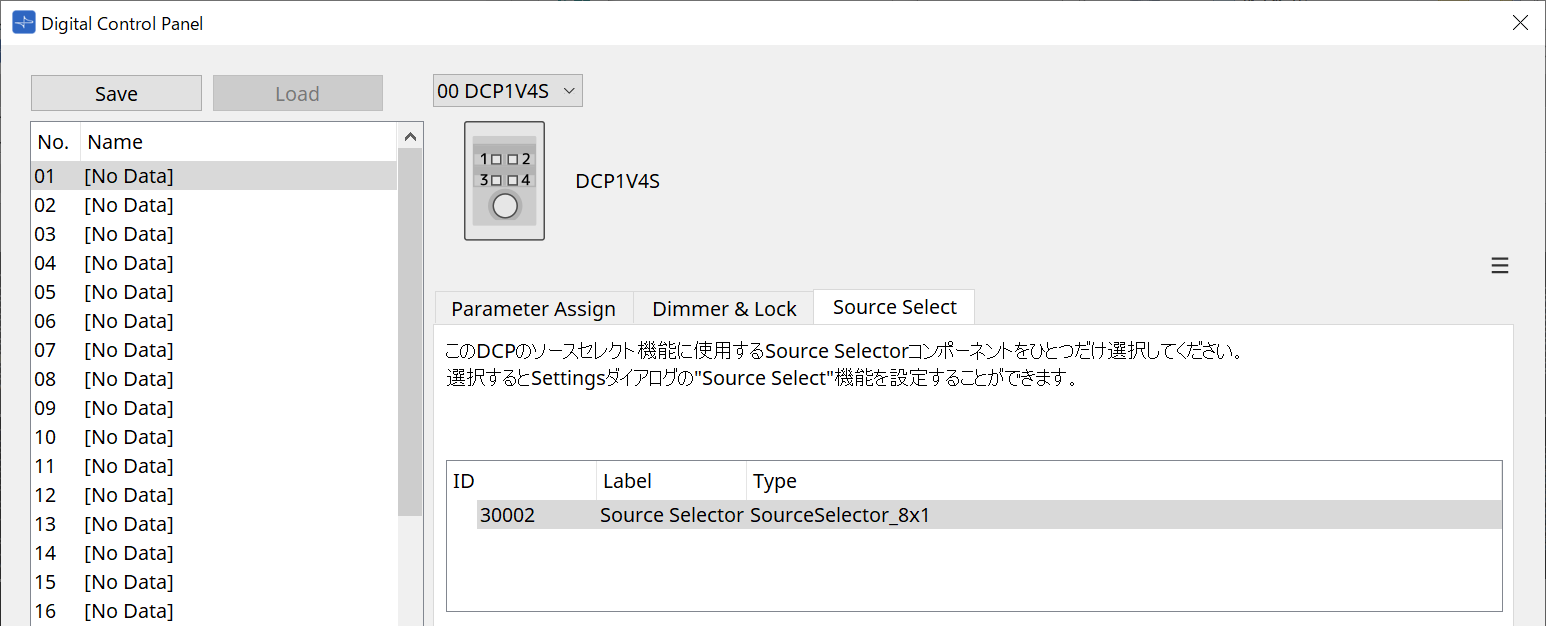
Task: Click the Save button
Action: (116, 93)
